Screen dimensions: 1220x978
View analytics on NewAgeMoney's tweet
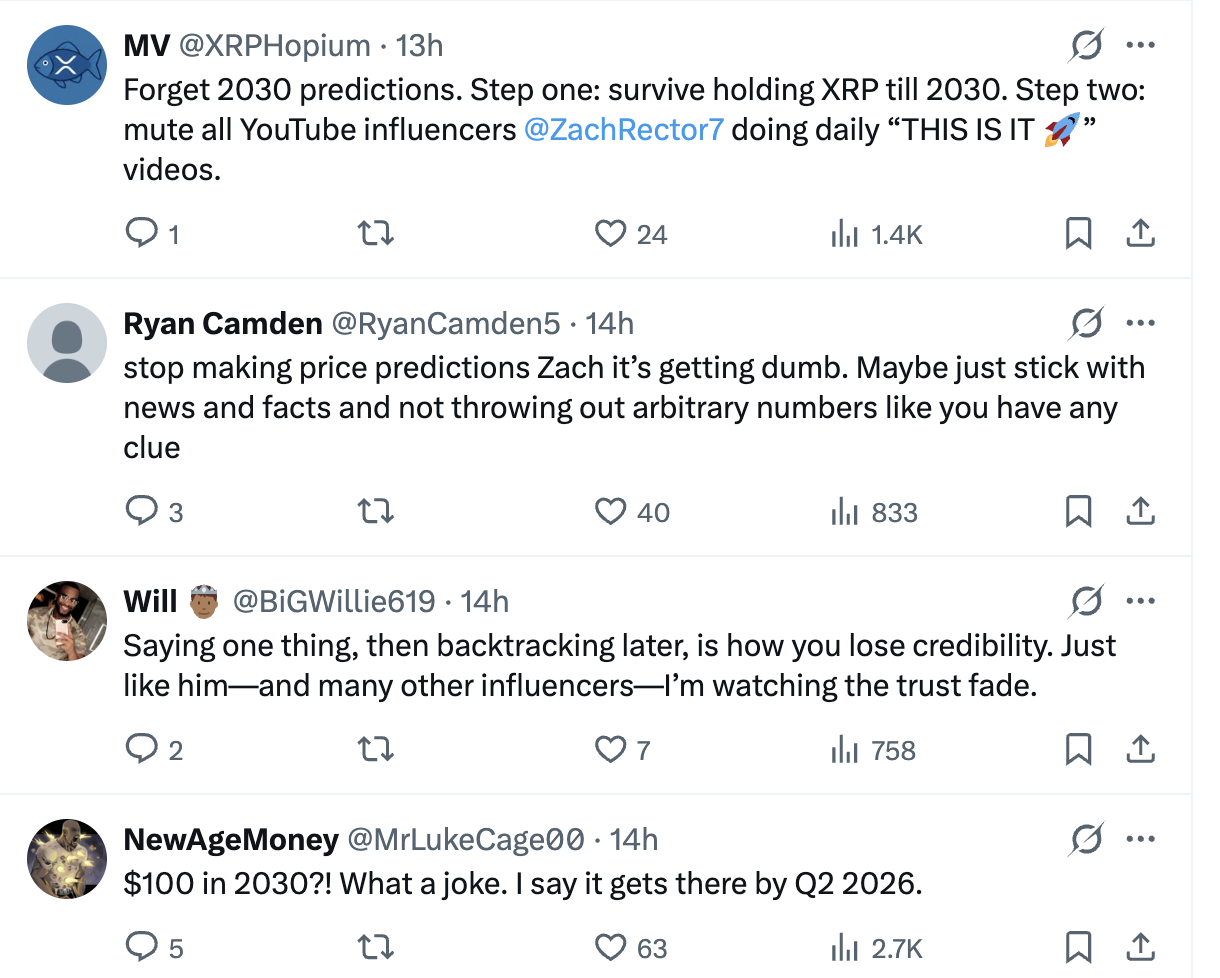click(845, 946)
